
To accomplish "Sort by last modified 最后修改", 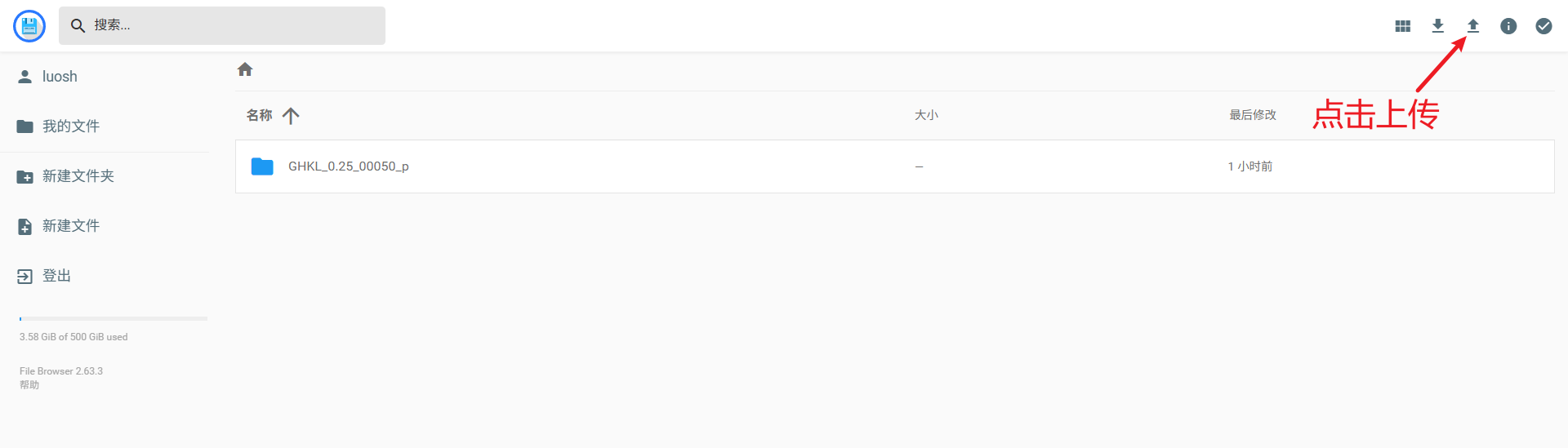I will 1253,115.
